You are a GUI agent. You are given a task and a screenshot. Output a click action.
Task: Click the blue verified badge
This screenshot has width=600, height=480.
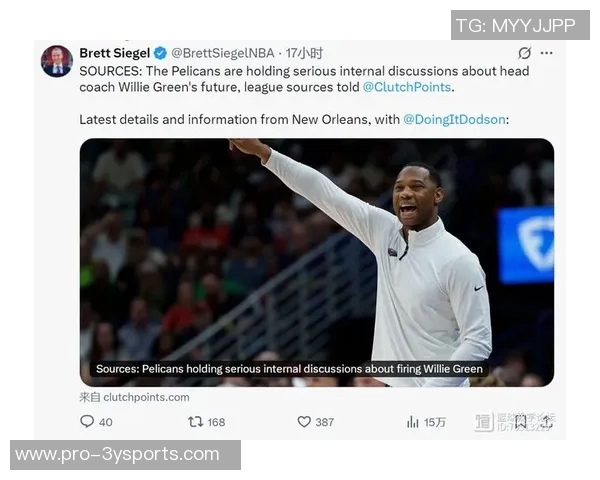(160, 53)
